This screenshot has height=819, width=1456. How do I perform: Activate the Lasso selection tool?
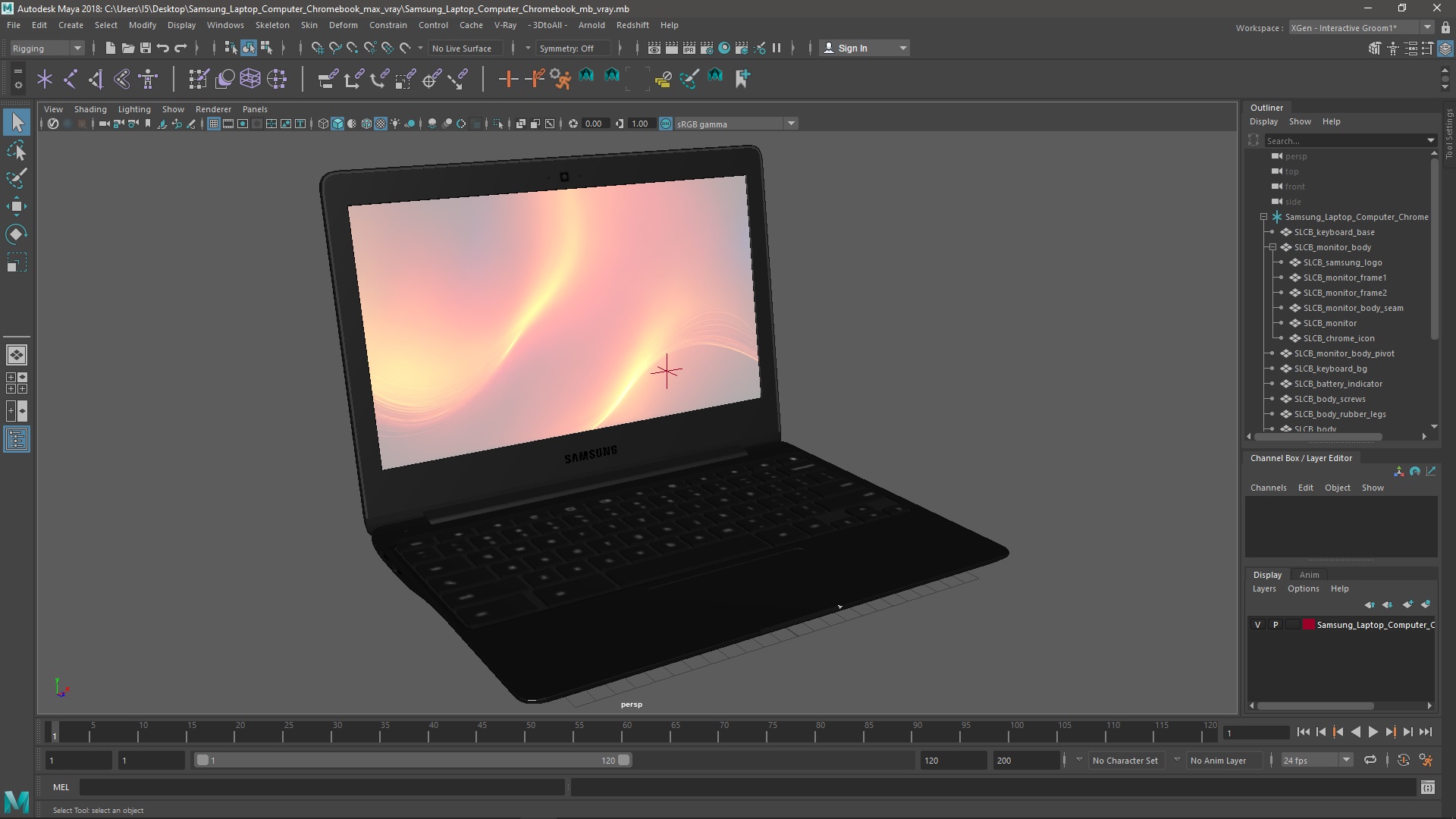coord(17,151)
